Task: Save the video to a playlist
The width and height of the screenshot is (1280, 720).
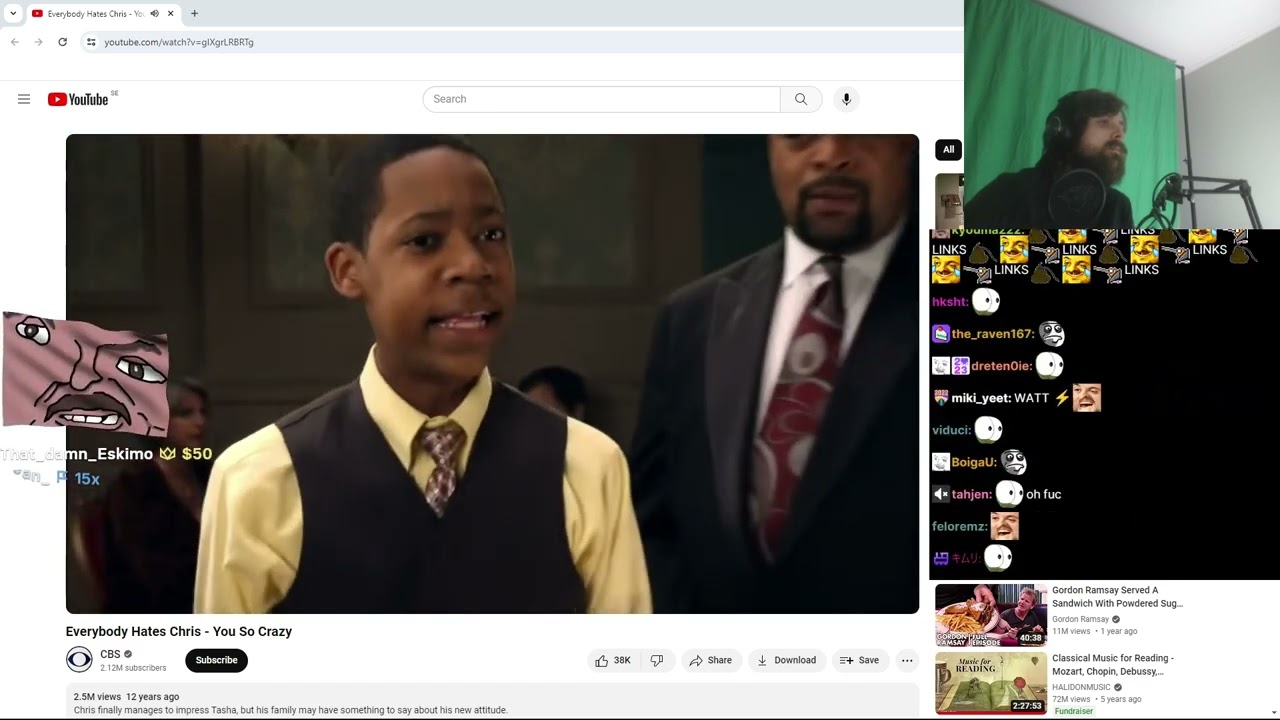Action: 859,660
